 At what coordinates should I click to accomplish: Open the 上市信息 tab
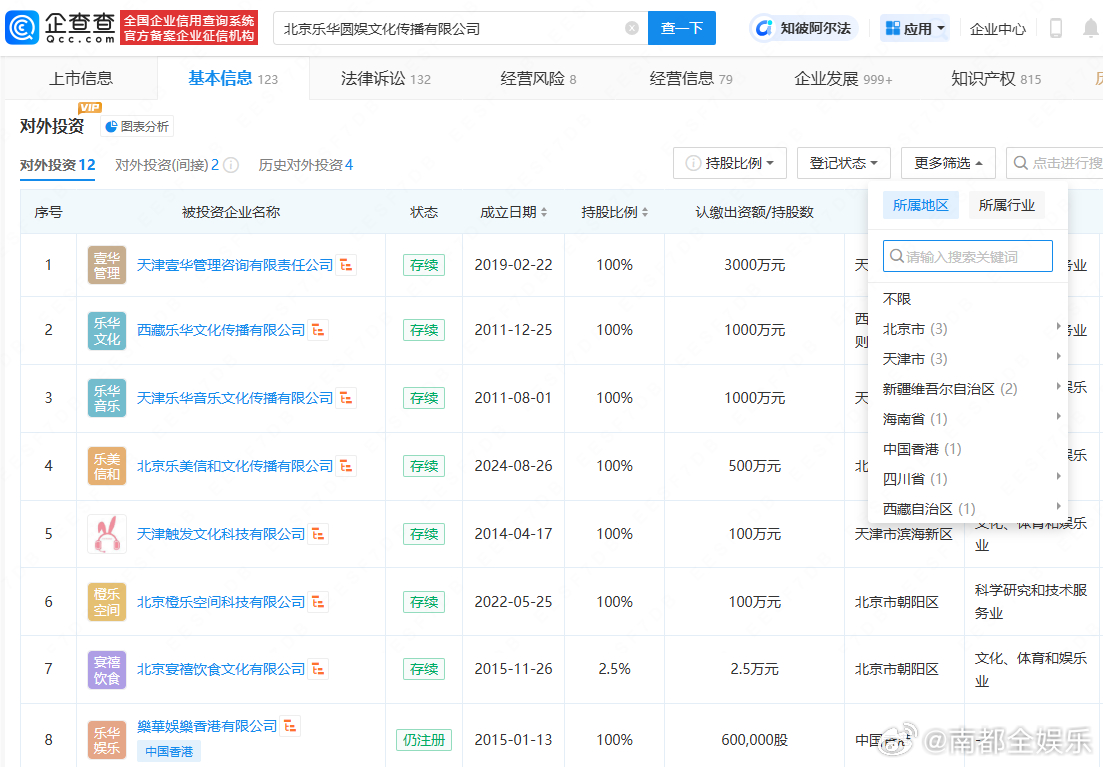(81, 78)
